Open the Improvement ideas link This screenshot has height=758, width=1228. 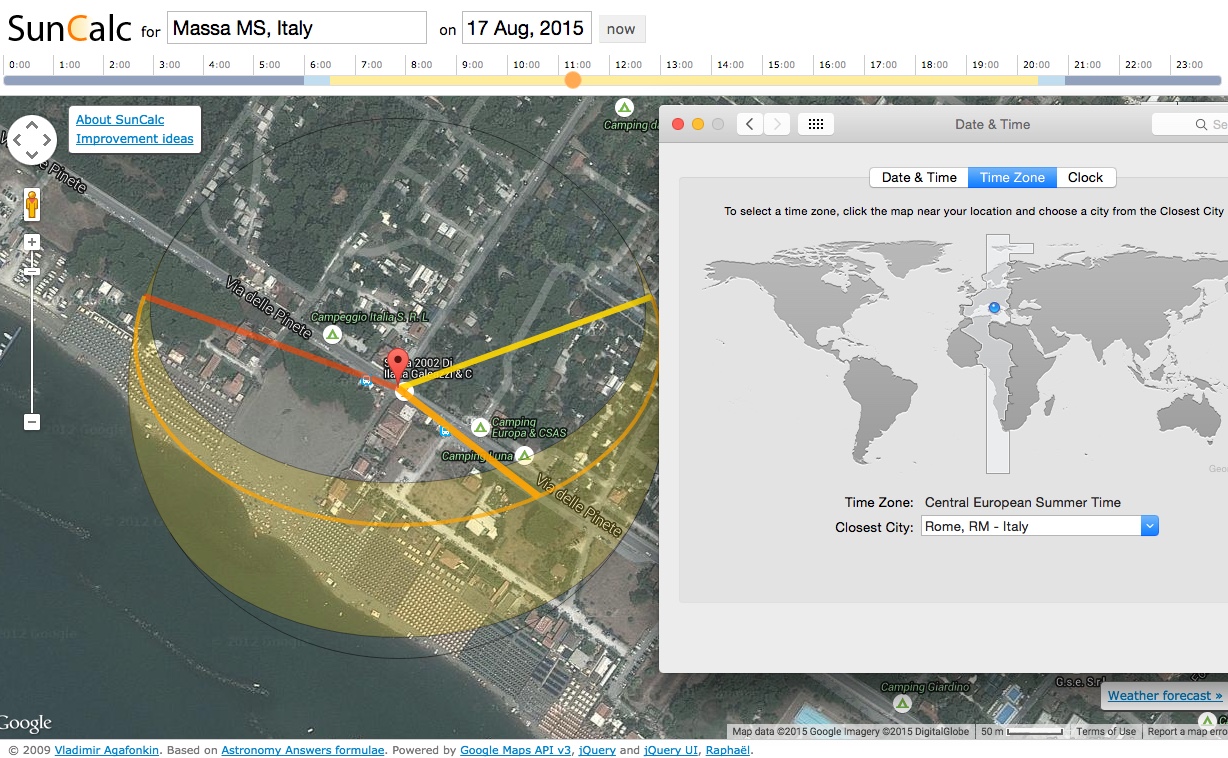[x=135, y=139]
